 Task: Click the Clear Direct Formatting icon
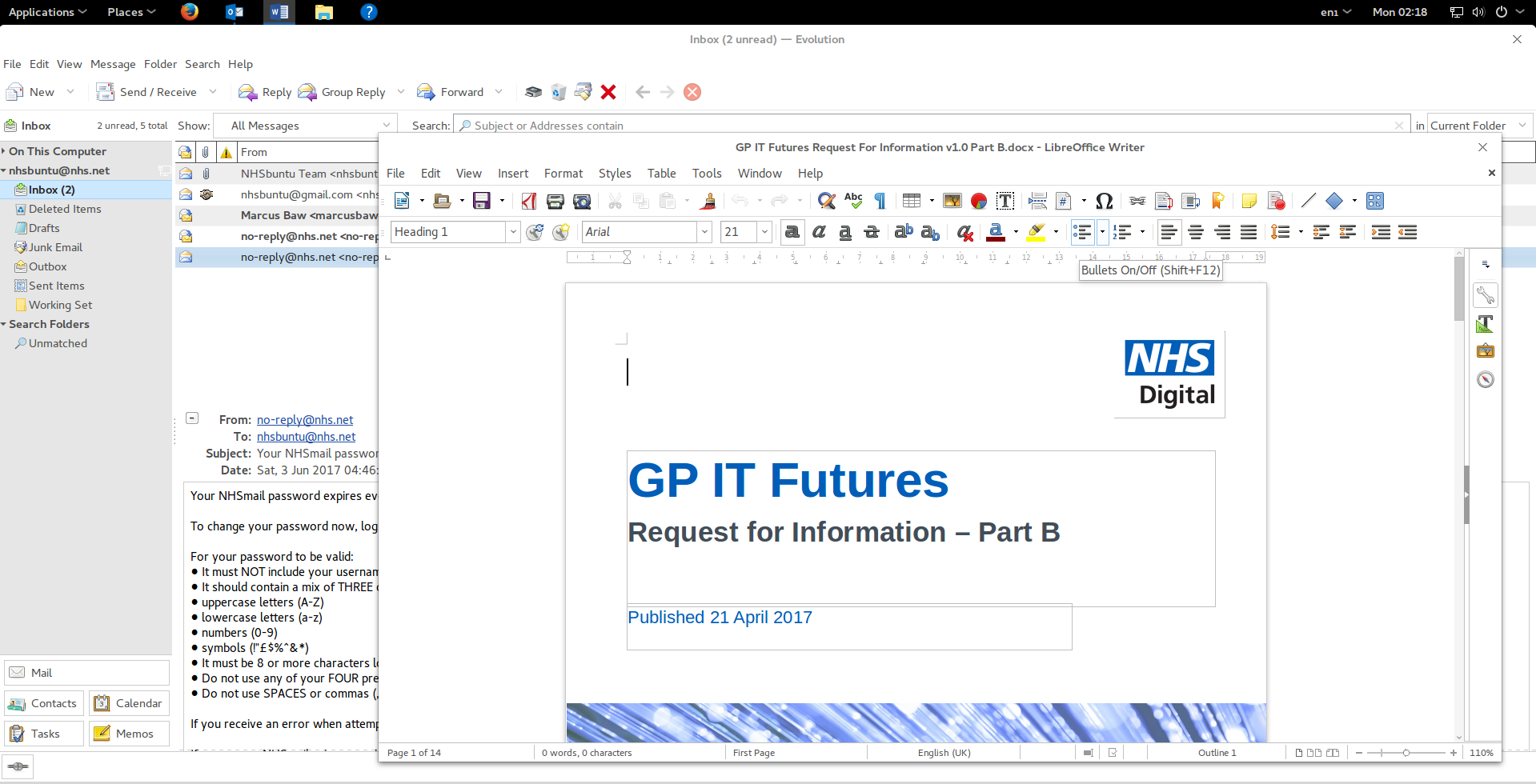point(965,232)
